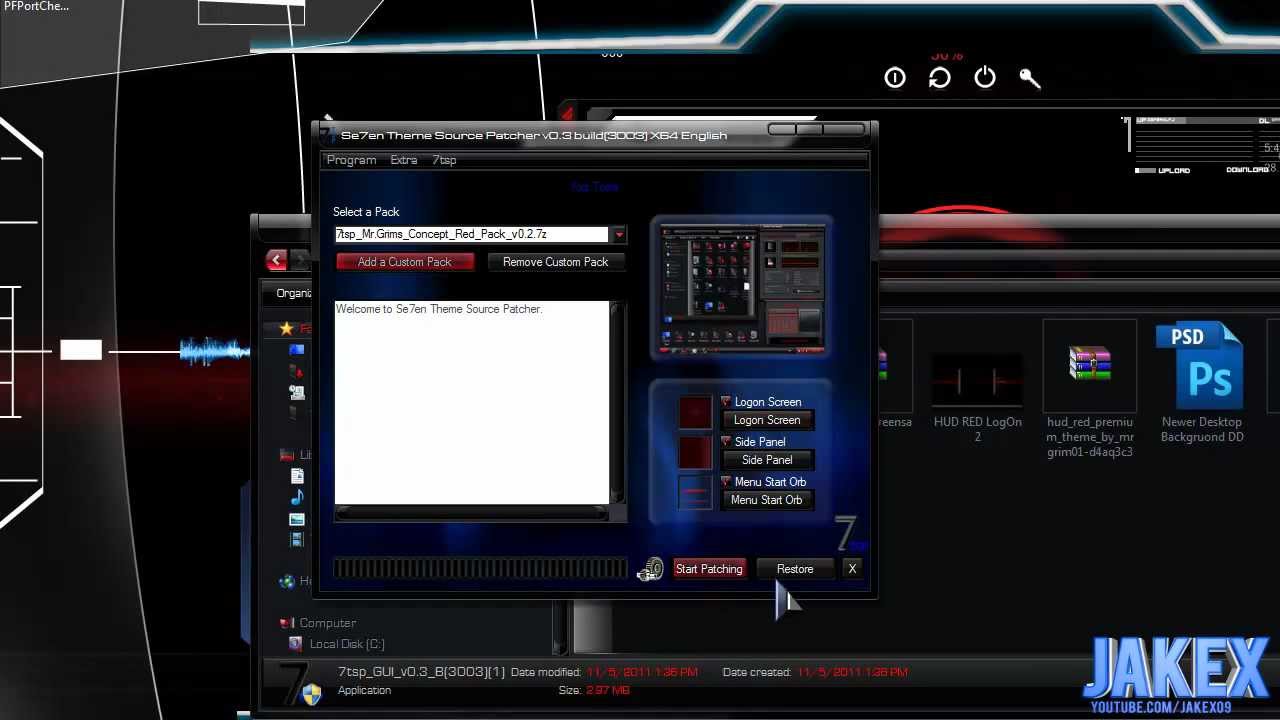Open the Select a Pack dropdown arrow

pos(619,235)
